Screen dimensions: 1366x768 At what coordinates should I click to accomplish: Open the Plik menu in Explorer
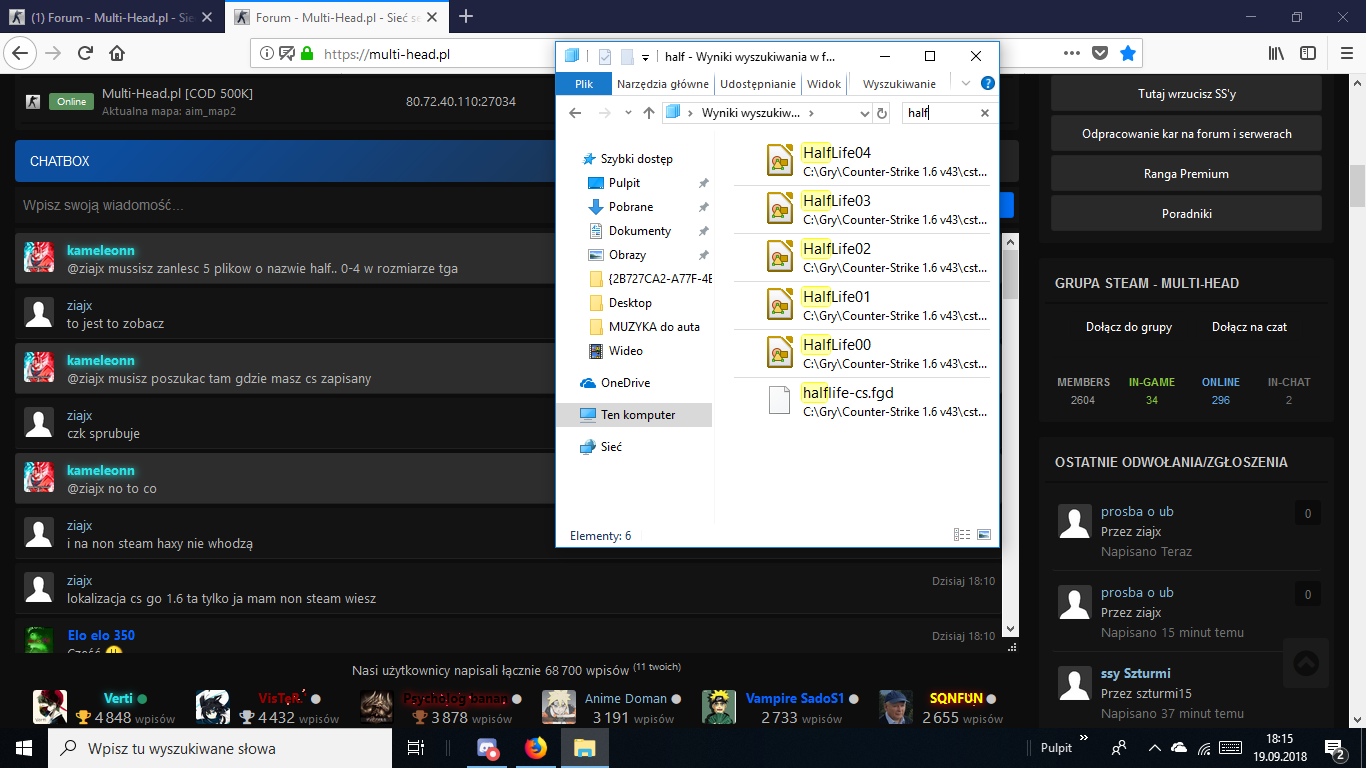585,84
